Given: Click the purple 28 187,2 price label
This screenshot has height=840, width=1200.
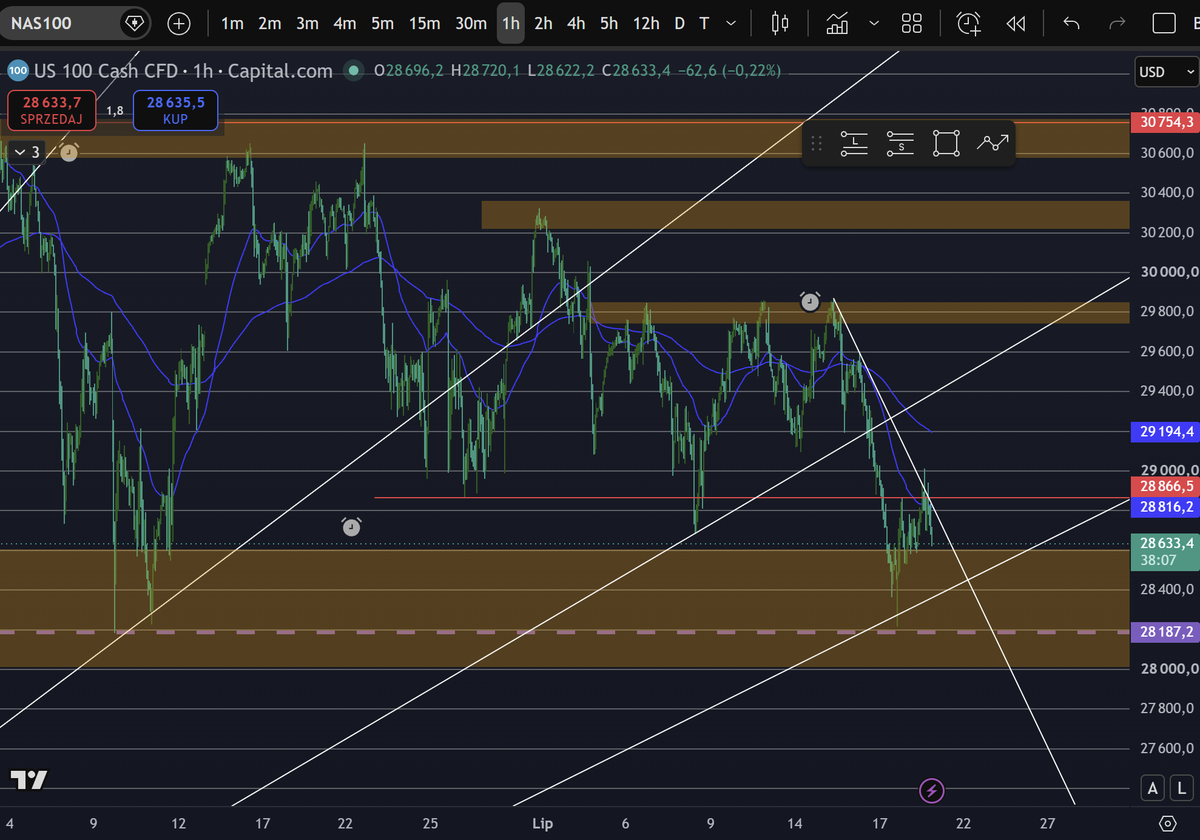Looking at the screenshot, I should (x=1163, y=631).
